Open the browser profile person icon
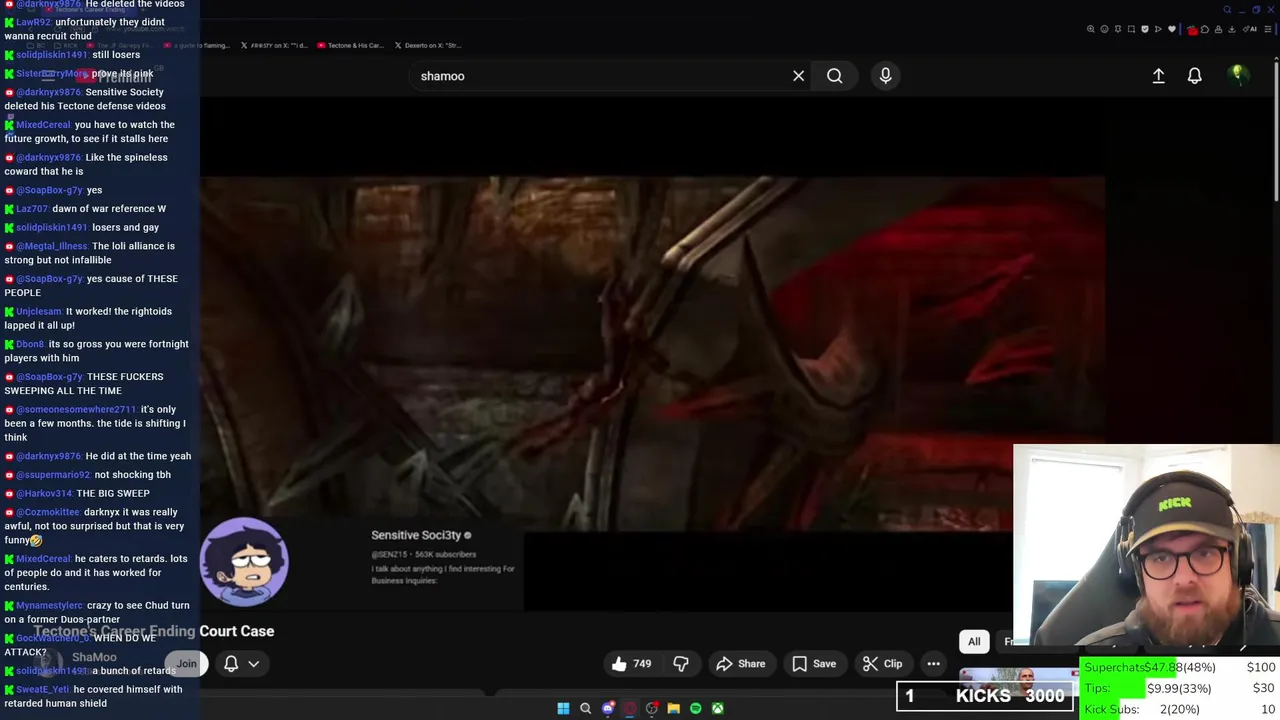1280x720 pixels. [x=1218, y=29]
